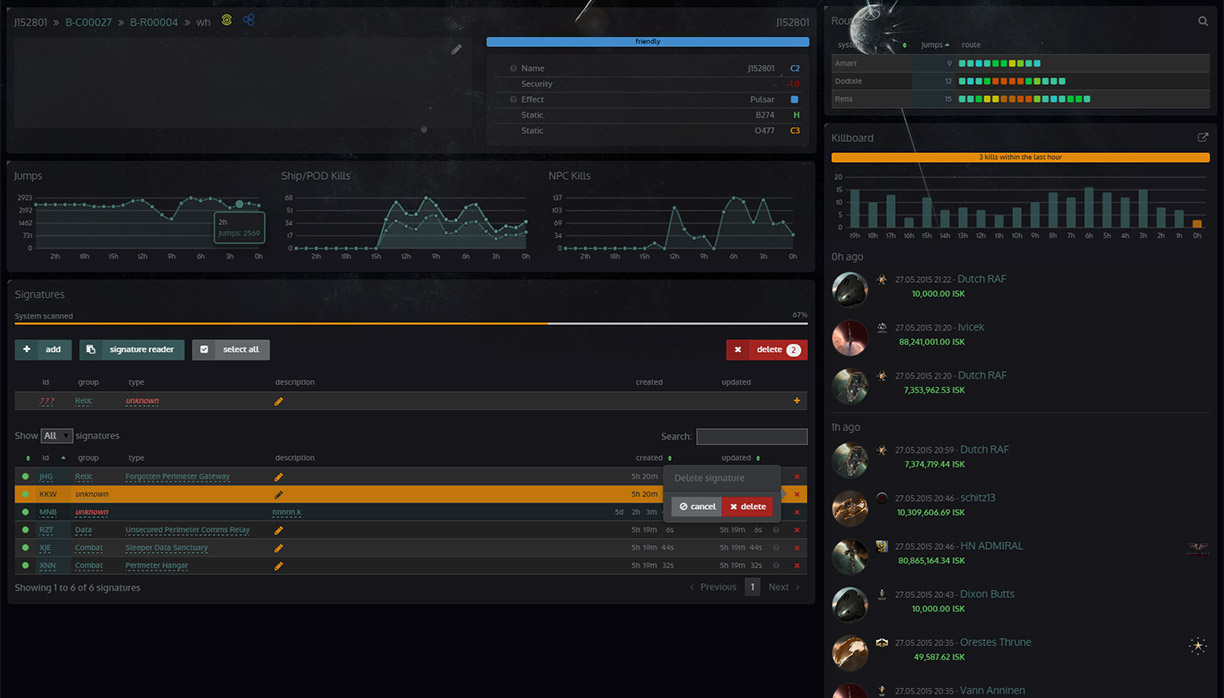Viewport: 1224px width, 698px height.
Task: Click the pencil icon in system description box
Action: [457, 49]
